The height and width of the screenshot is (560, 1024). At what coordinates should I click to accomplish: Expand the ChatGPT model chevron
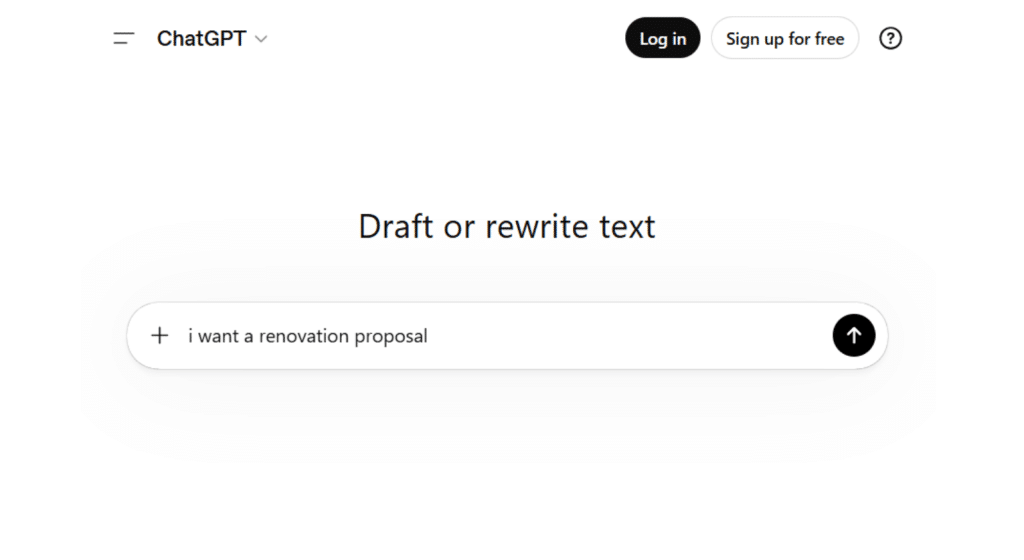coord(261,39)
